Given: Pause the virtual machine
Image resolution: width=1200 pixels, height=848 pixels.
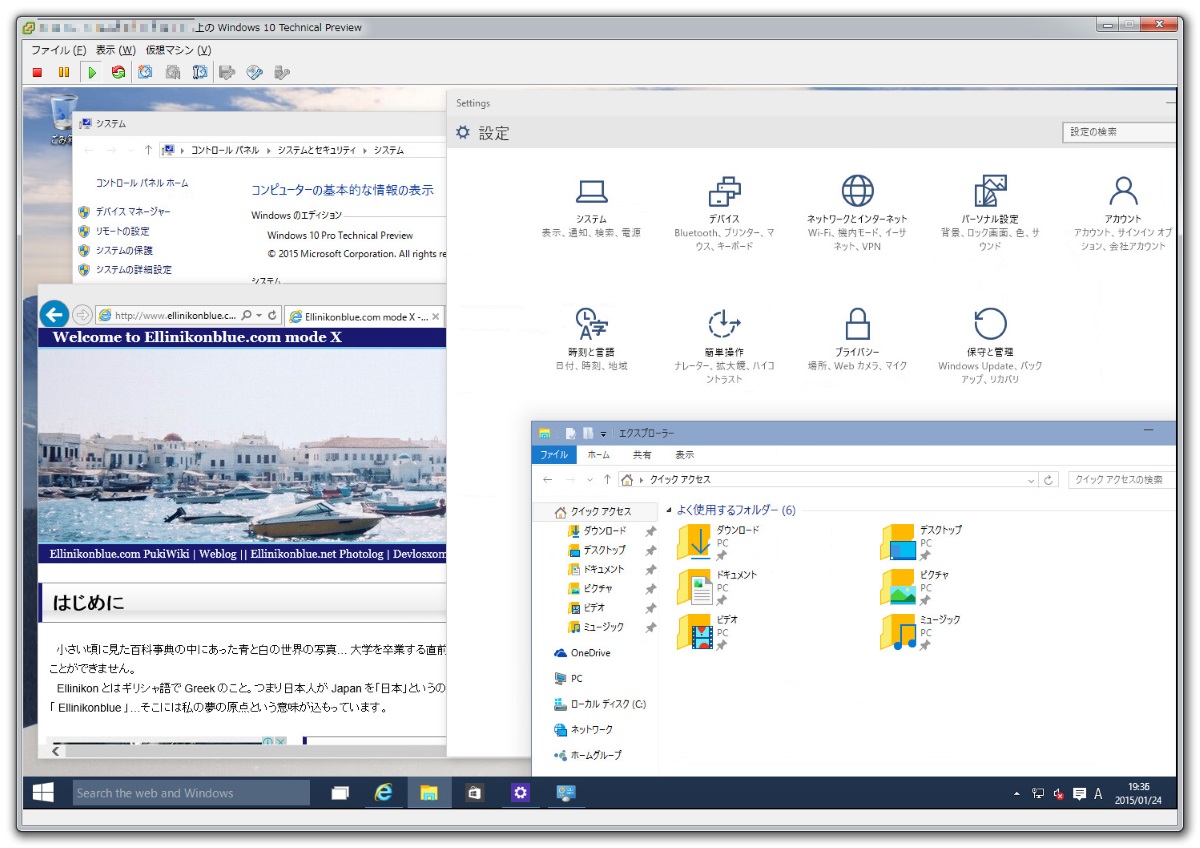Looking at the screenshot, I should tap(64, 72).
